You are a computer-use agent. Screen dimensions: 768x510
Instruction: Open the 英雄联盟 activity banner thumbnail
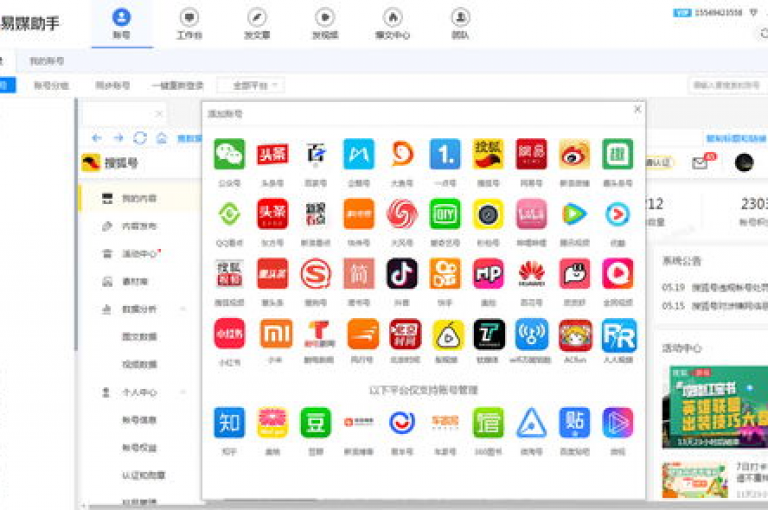coord(715,407)
